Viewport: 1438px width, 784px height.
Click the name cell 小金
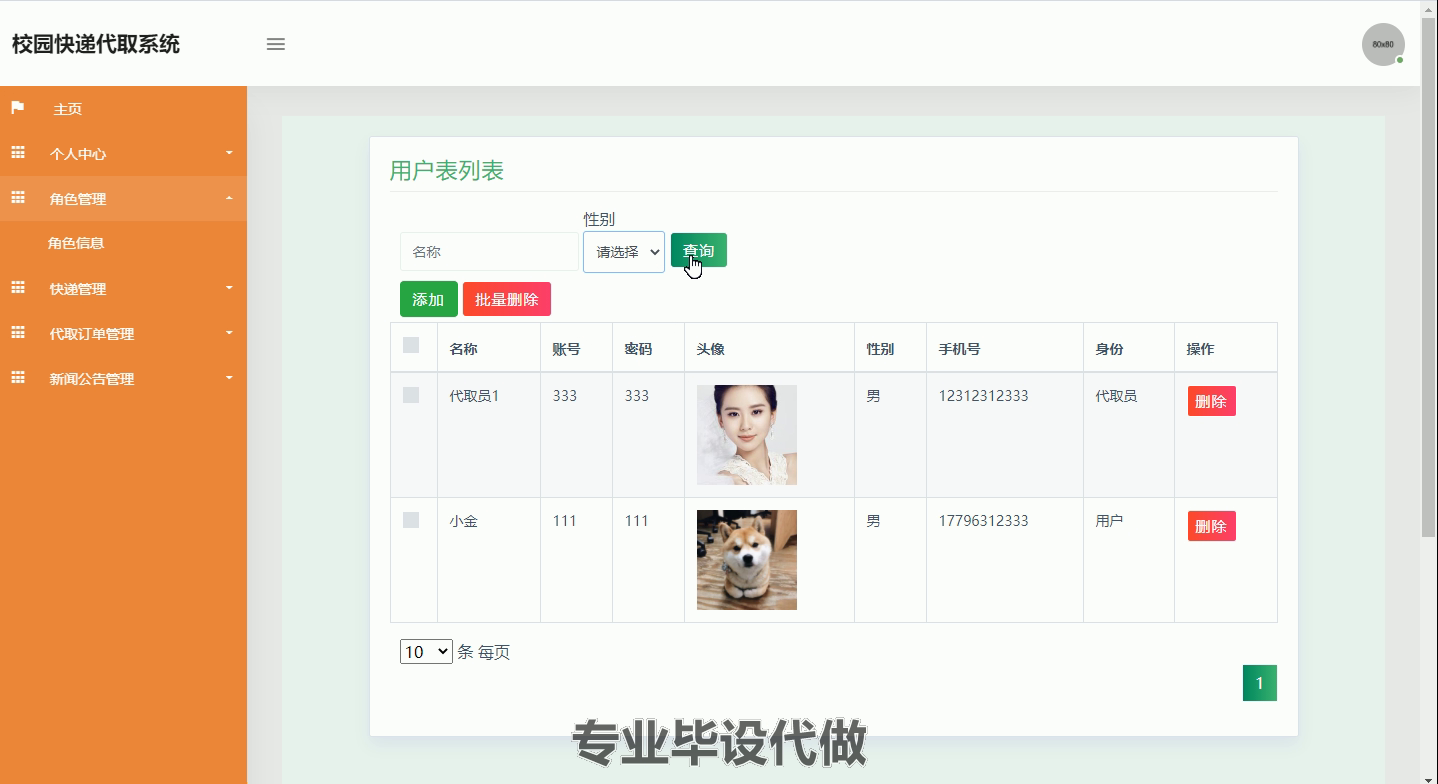coord(463,521)
